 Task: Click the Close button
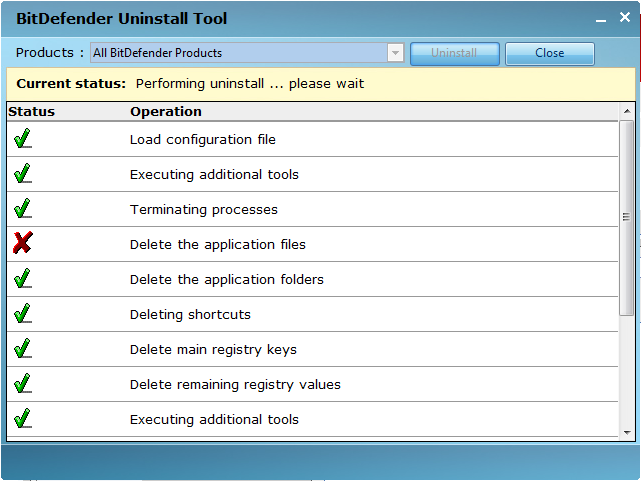[x=549, y=53]
